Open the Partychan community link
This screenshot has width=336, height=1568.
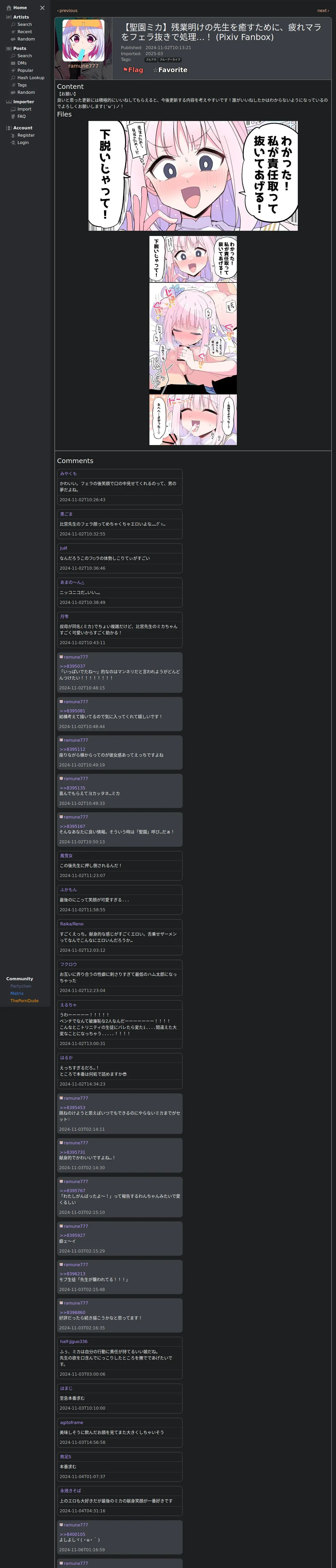point(21,986)
